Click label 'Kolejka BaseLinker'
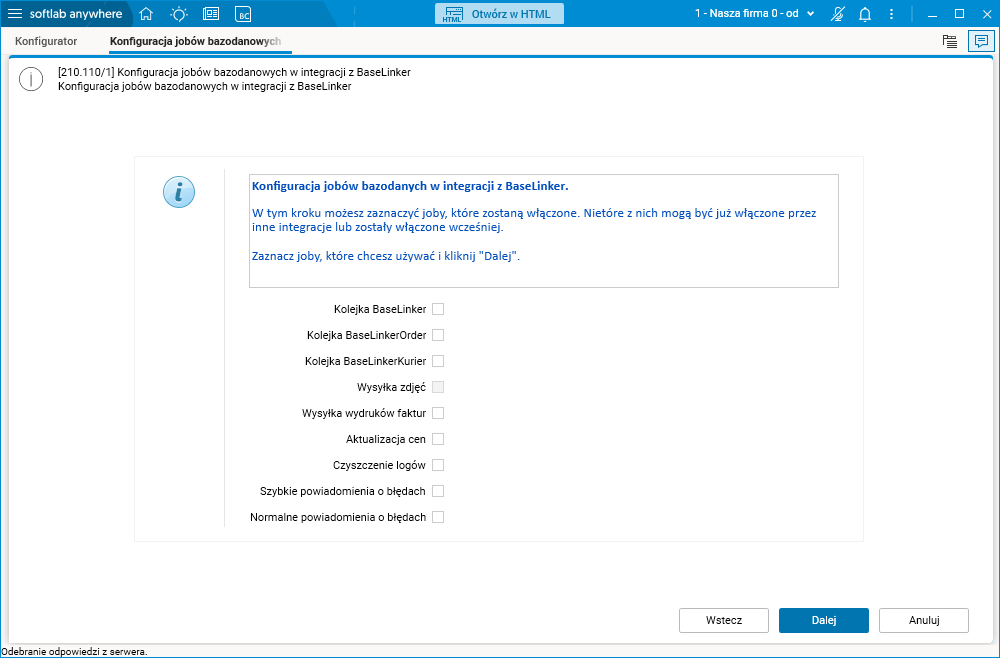Image resolution: width=1000 pixels, height=658 pixels. tap(380, 309)
